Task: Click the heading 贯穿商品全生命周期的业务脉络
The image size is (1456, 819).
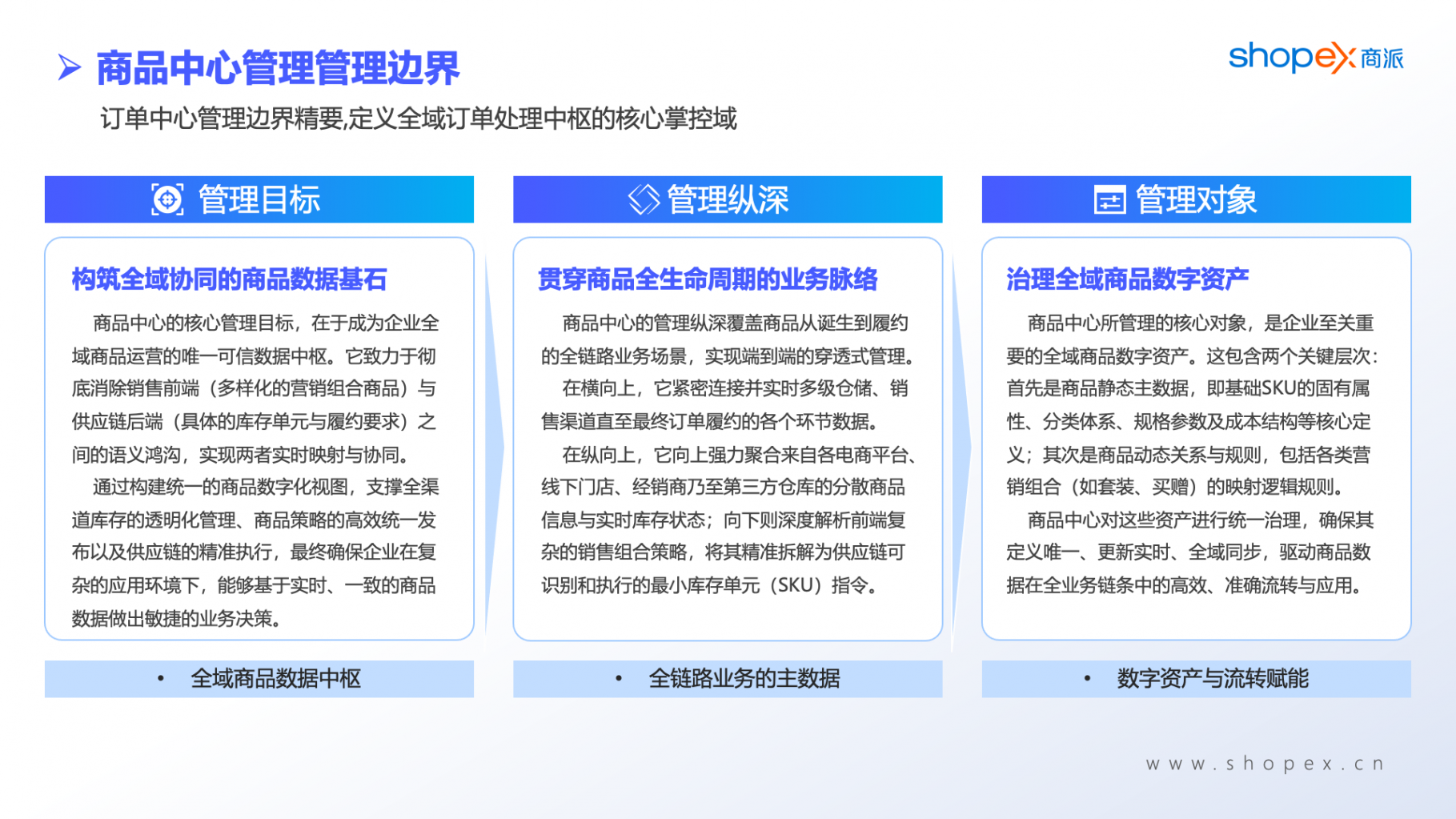Action: click(708, 279)
